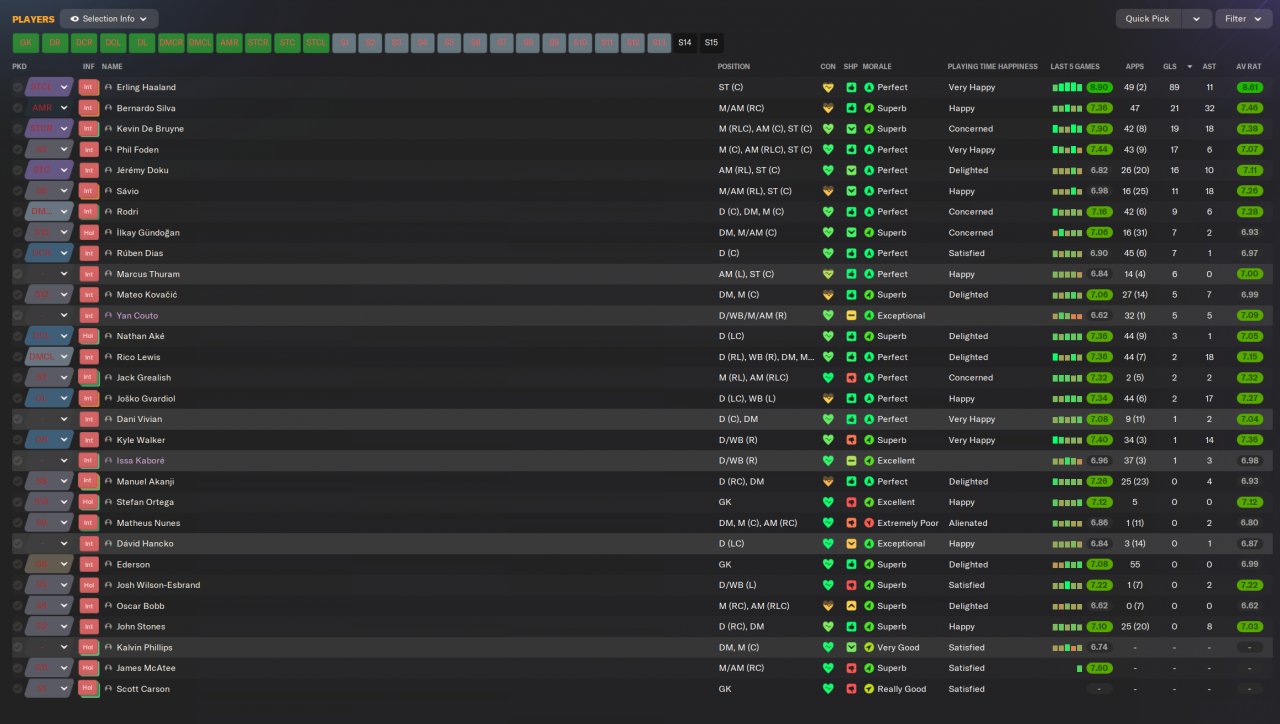Open Erling Haaland's player profile
The width and height of the screenshot is (1280, 724).
(146, 87)
